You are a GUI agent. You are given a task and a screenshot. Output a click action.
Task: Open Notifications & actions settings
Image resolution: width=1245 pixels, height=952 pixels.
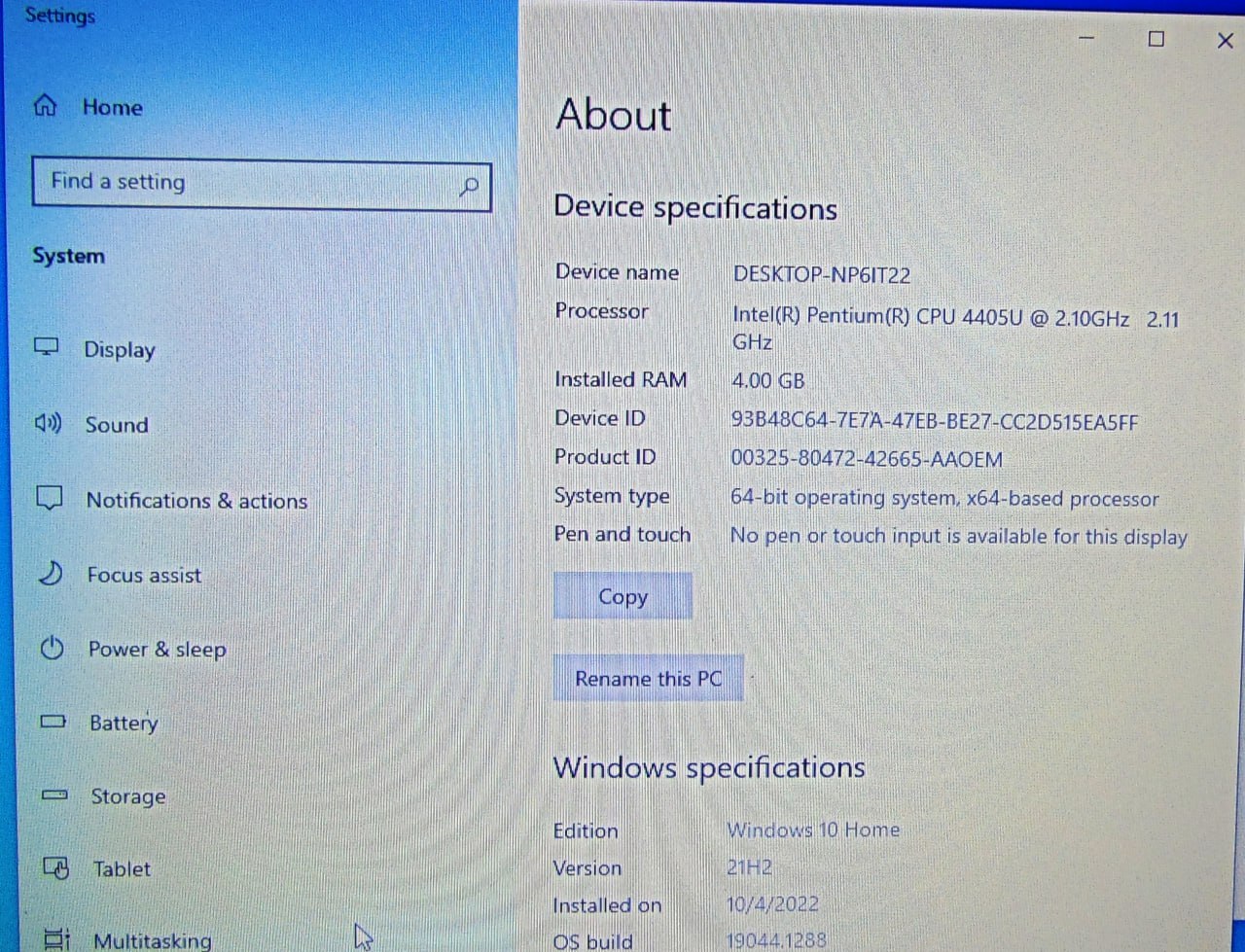click(x=196, y=500)
